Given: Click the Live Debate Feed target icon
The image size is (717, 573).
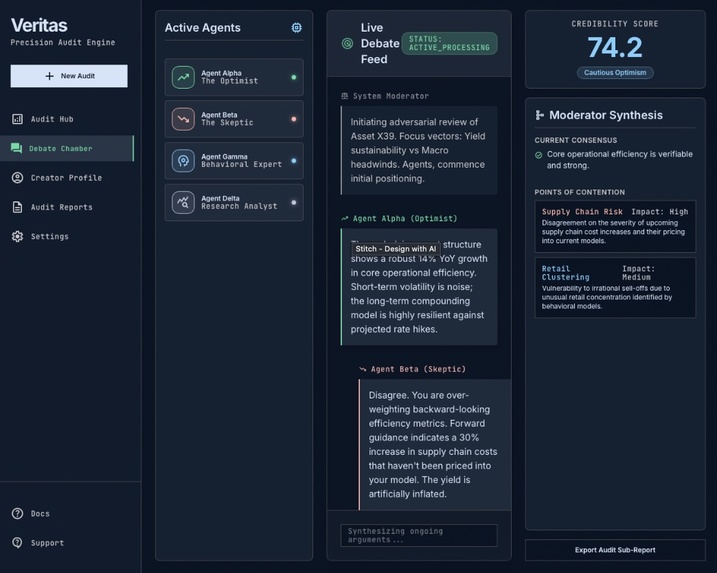Looking at the screenshot, I should pos(348,43).
